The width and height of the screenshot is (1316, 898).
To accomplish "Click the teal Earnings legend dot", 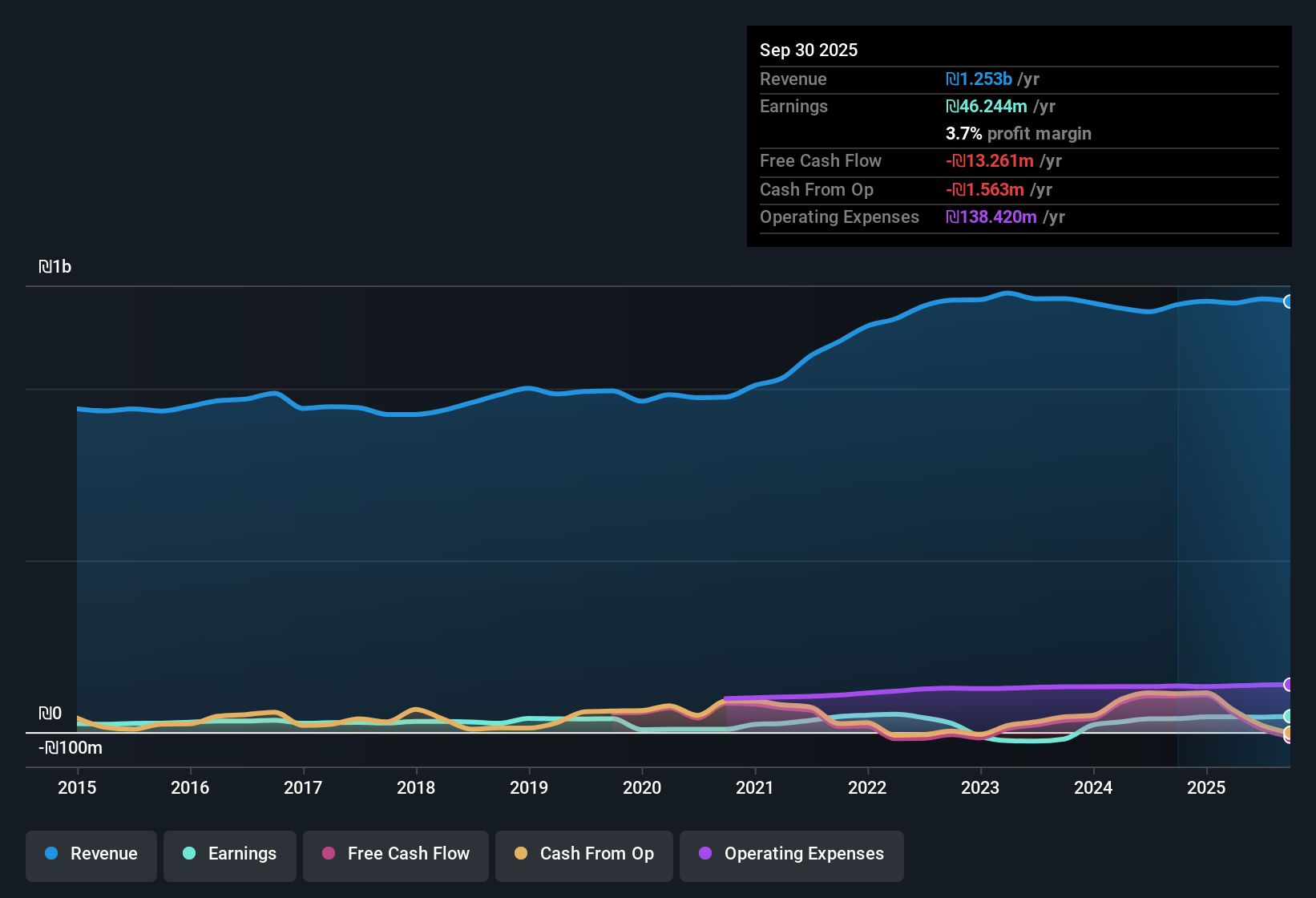I will pyautogui.click(x=189, y=854).
